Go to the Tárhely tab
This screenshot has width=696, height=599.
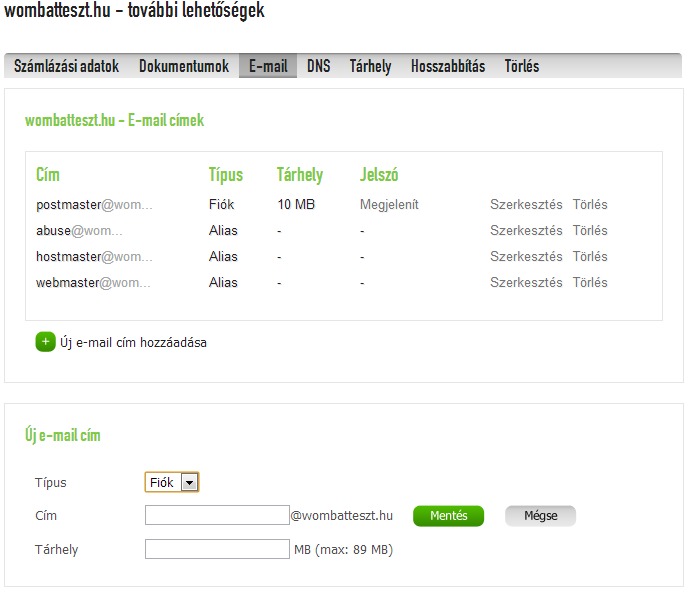click(370, 67)
